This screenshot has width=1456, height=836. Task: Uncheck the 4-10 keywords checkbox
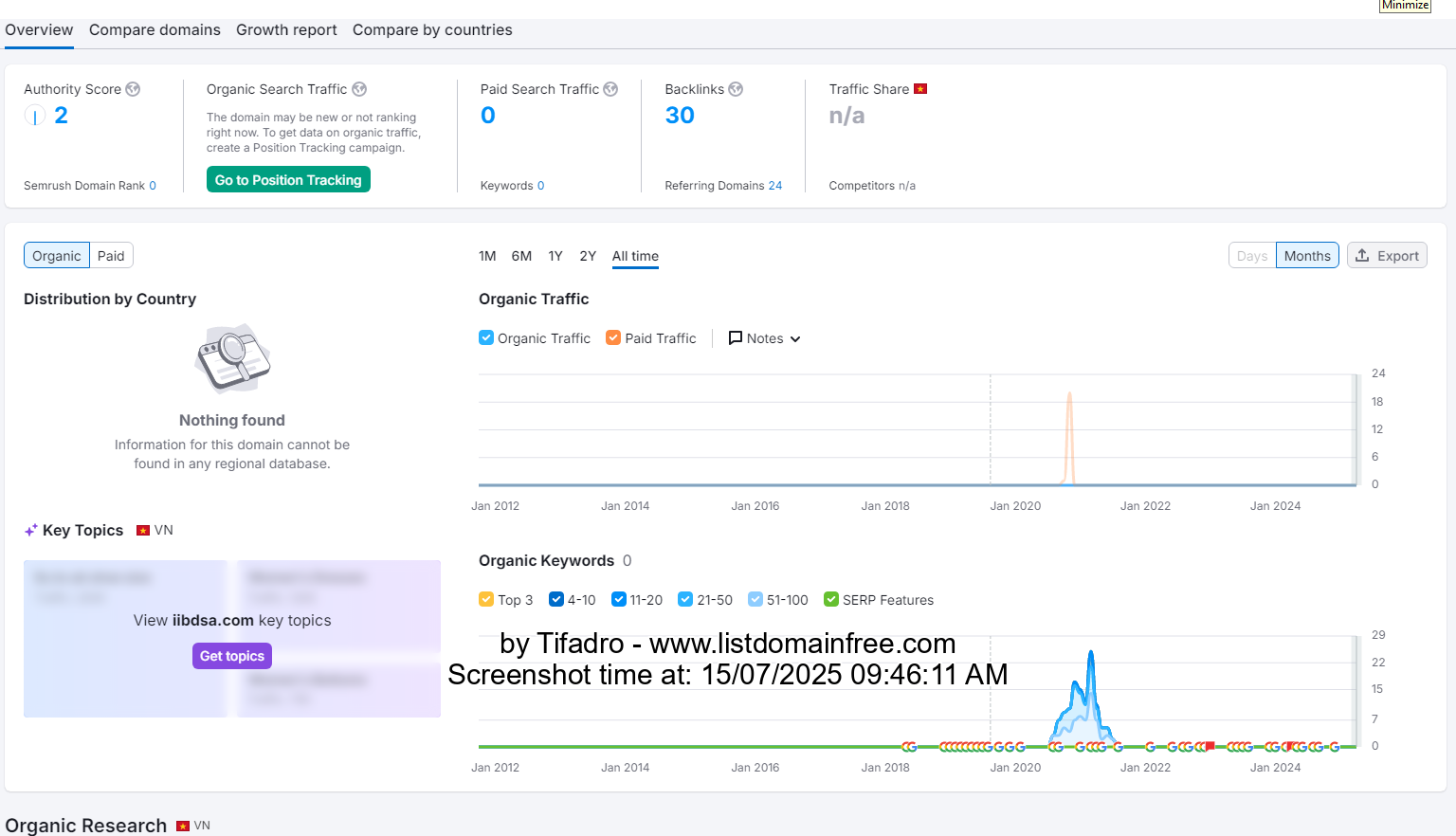(556, 599)
